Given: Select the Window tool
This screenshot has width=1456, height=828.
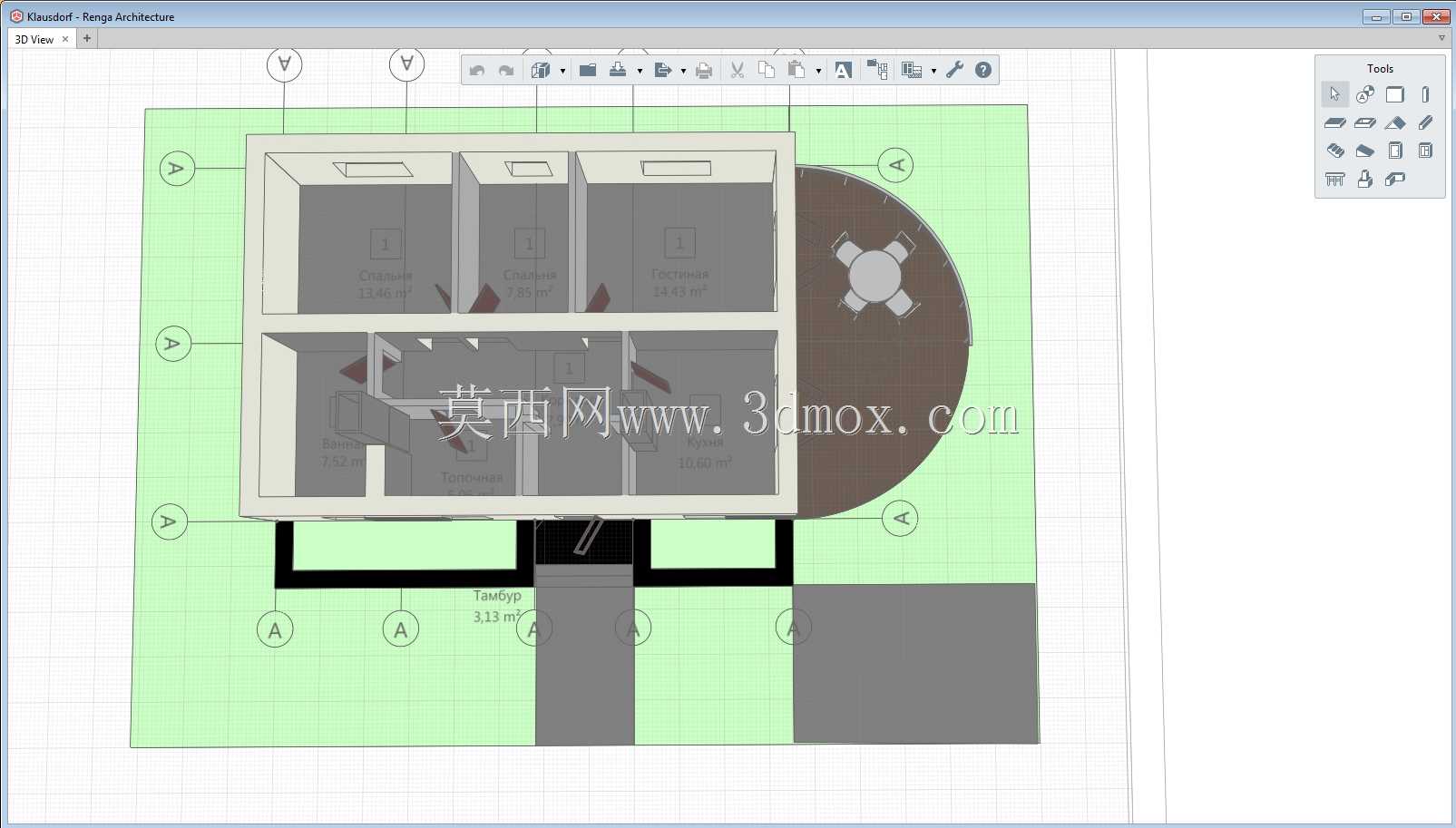Looking at the screenshot, I should [x=1425, y=151].
